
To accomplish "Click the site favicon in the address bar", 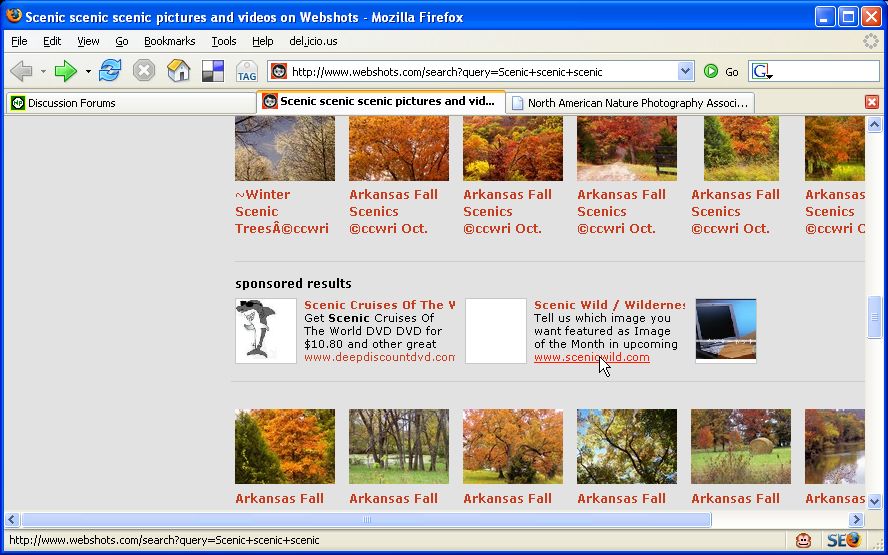I will (x=279, y=71).
